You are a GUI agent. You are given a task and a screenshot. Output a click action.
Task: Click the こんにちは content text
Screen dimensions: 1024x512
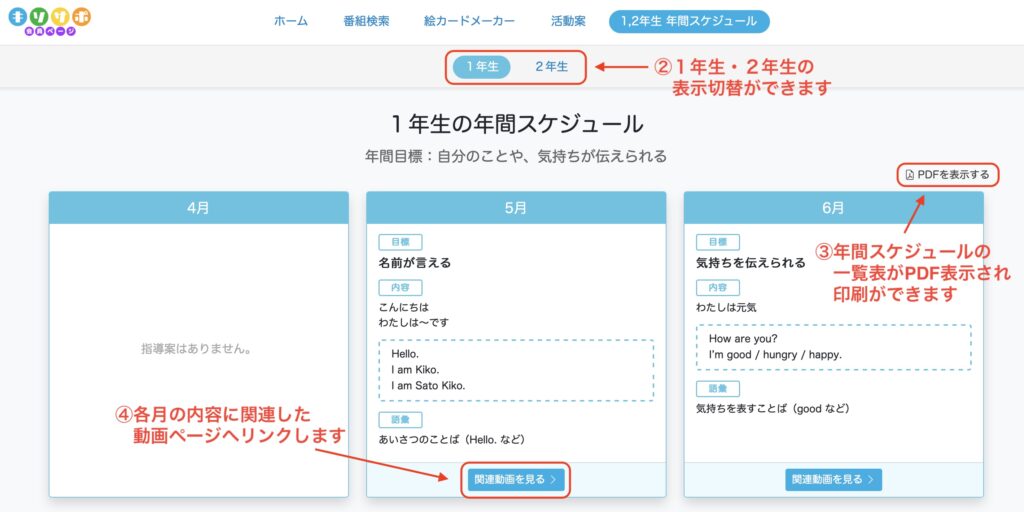(404, 307)
